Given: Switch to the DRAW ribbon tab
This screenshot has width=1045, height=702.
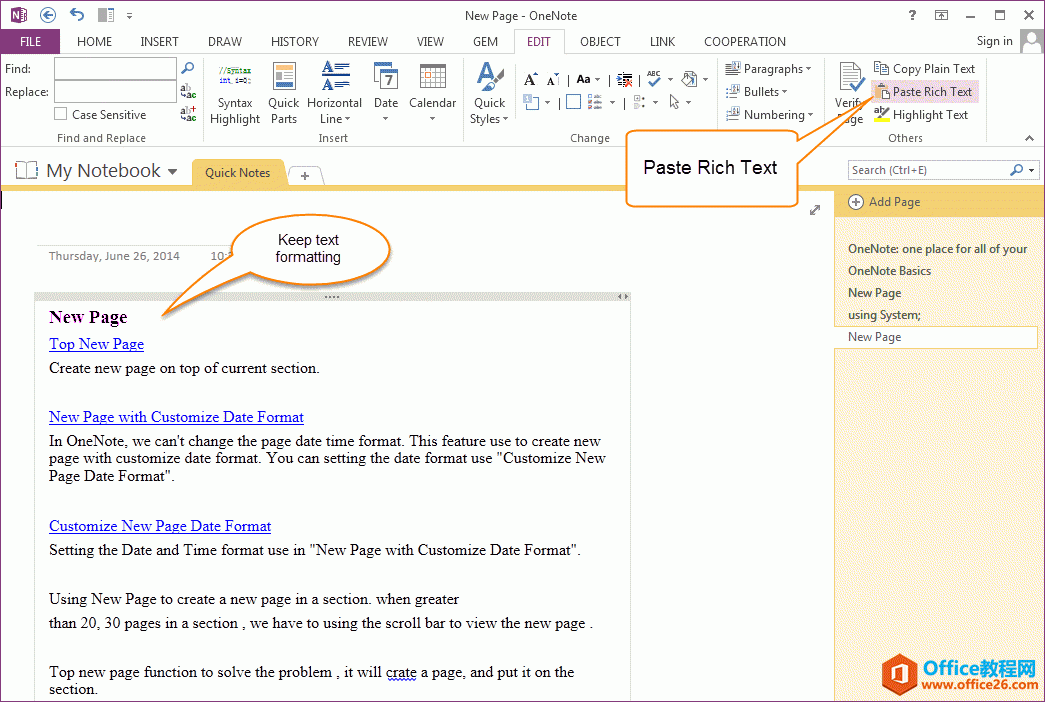Looking at the screenshot, I should (225, 41).
